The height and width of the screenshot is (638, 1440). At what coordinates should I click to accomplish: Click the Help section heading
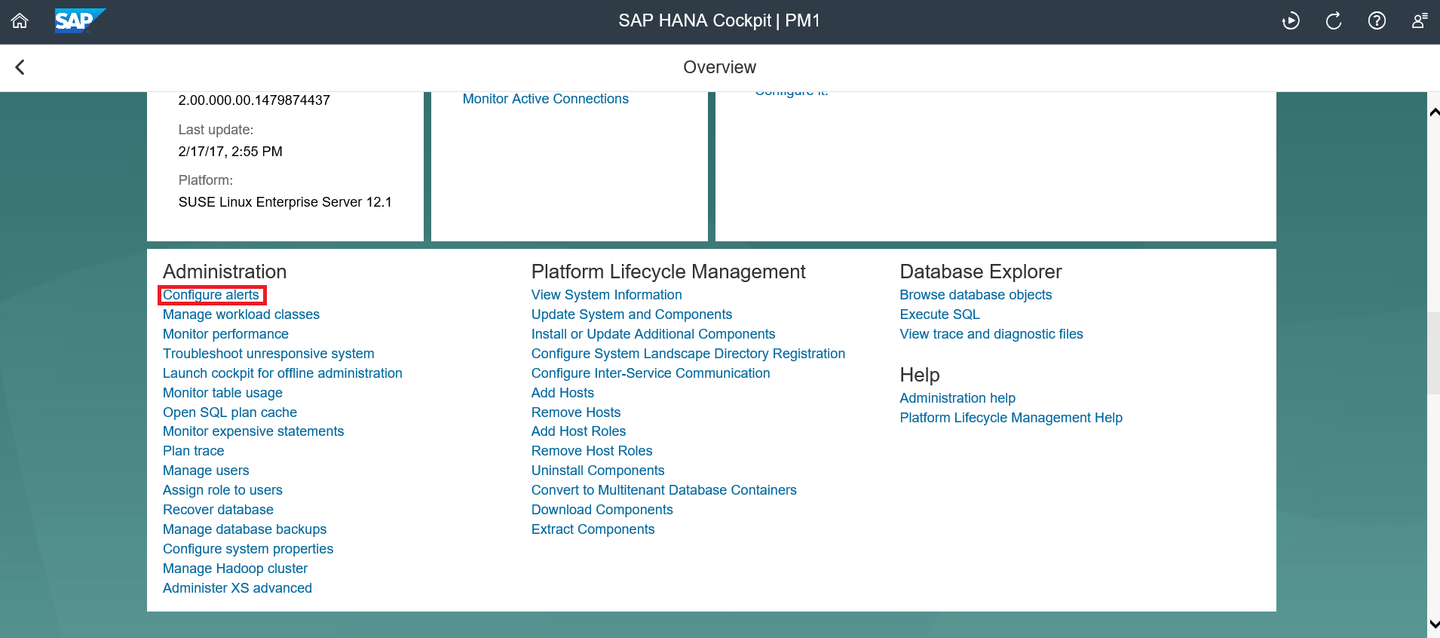920,375
